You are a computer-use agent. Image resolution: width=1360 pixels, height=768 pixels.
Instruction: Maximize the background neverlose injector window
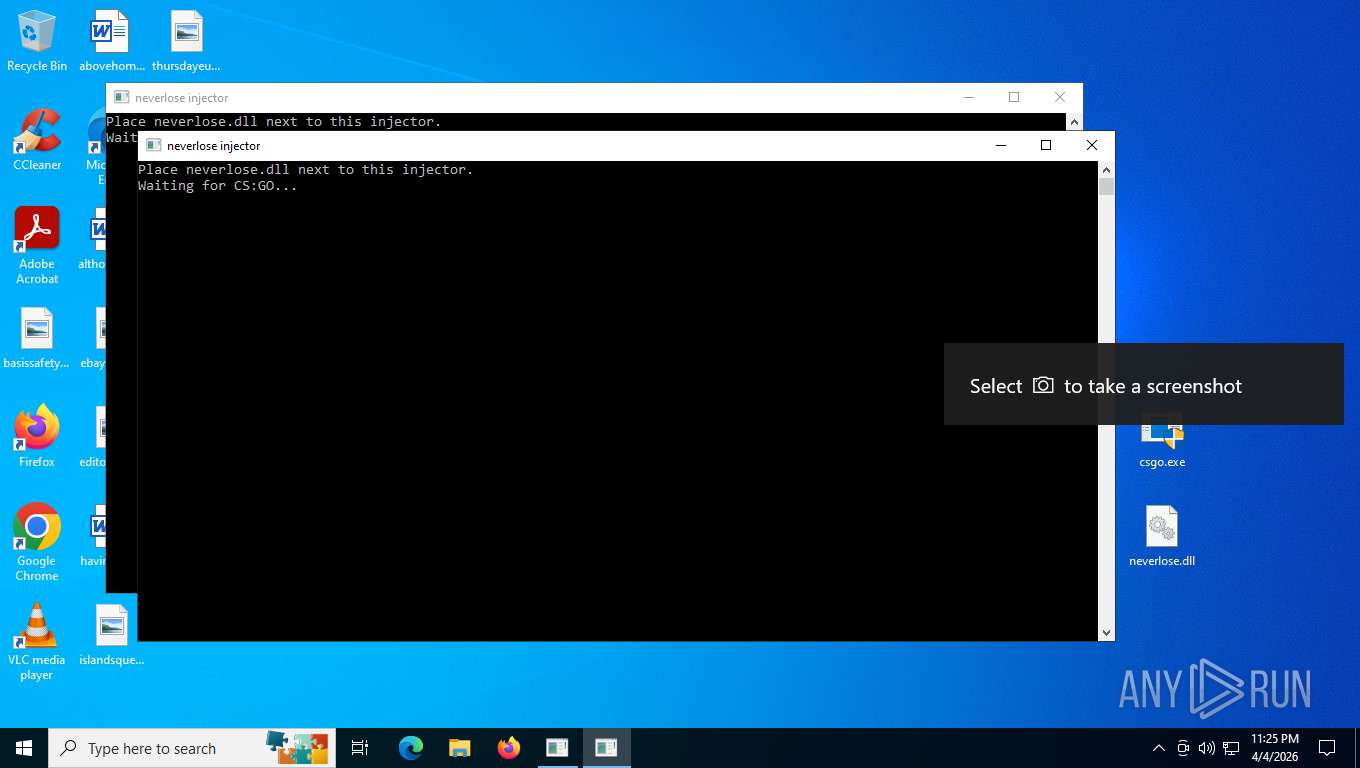(1014, 97)
